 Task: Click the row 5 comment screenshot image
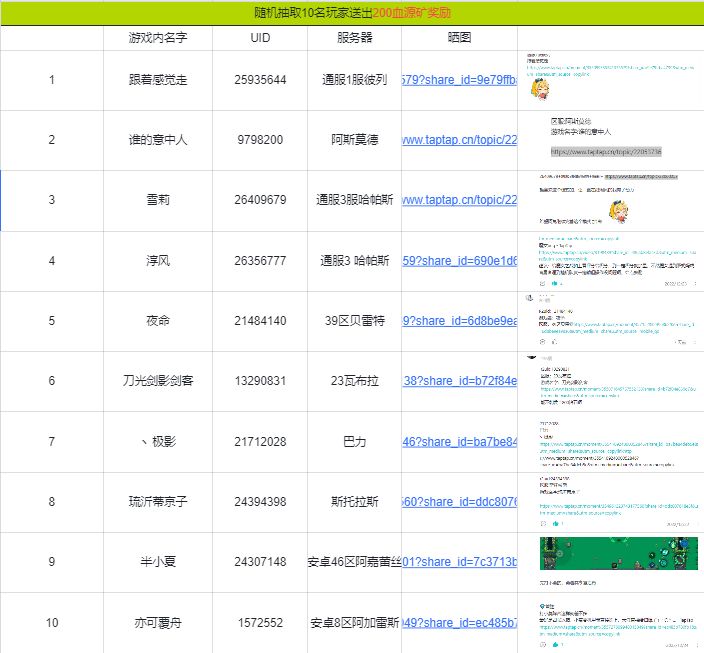(x=611, y=320)
